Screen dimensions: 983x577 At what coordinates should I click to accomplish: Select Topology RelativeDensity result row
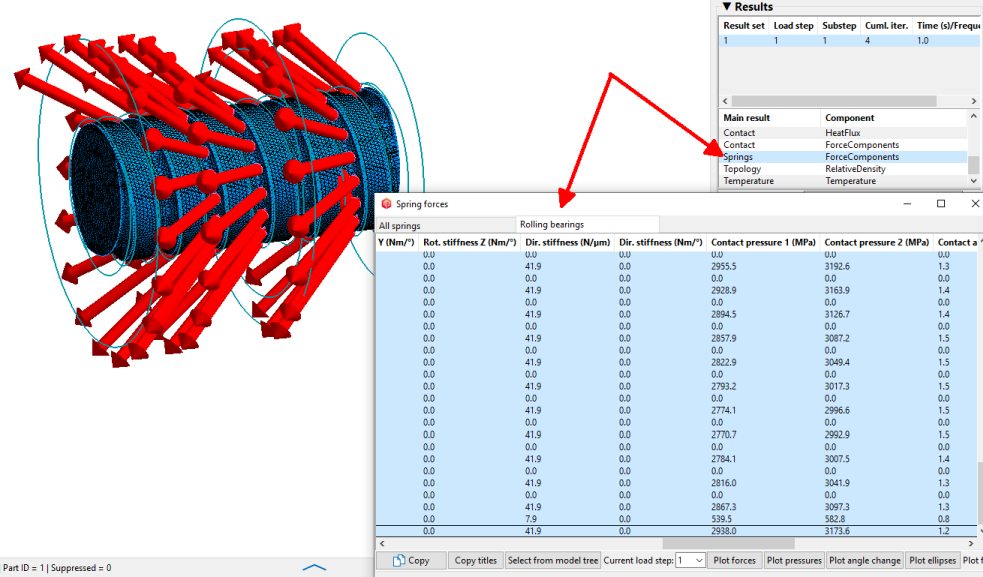coord(844,169)
